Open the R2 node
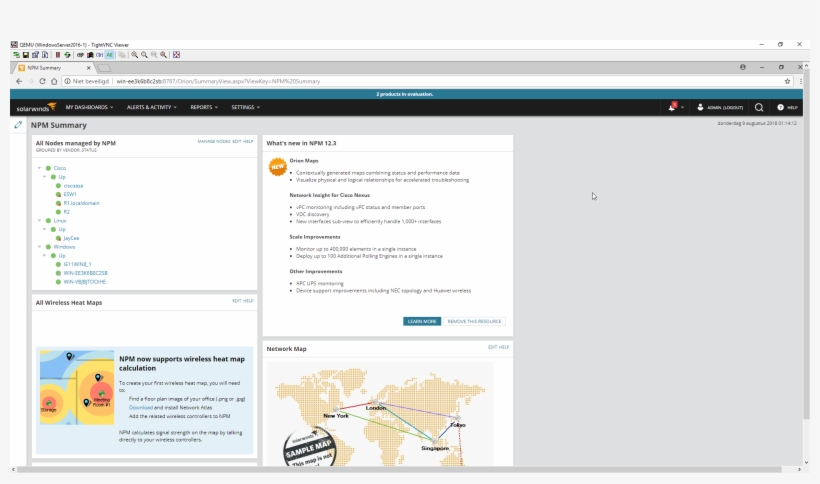This screenshot has height=484, width=820. (x=66, y=212)
